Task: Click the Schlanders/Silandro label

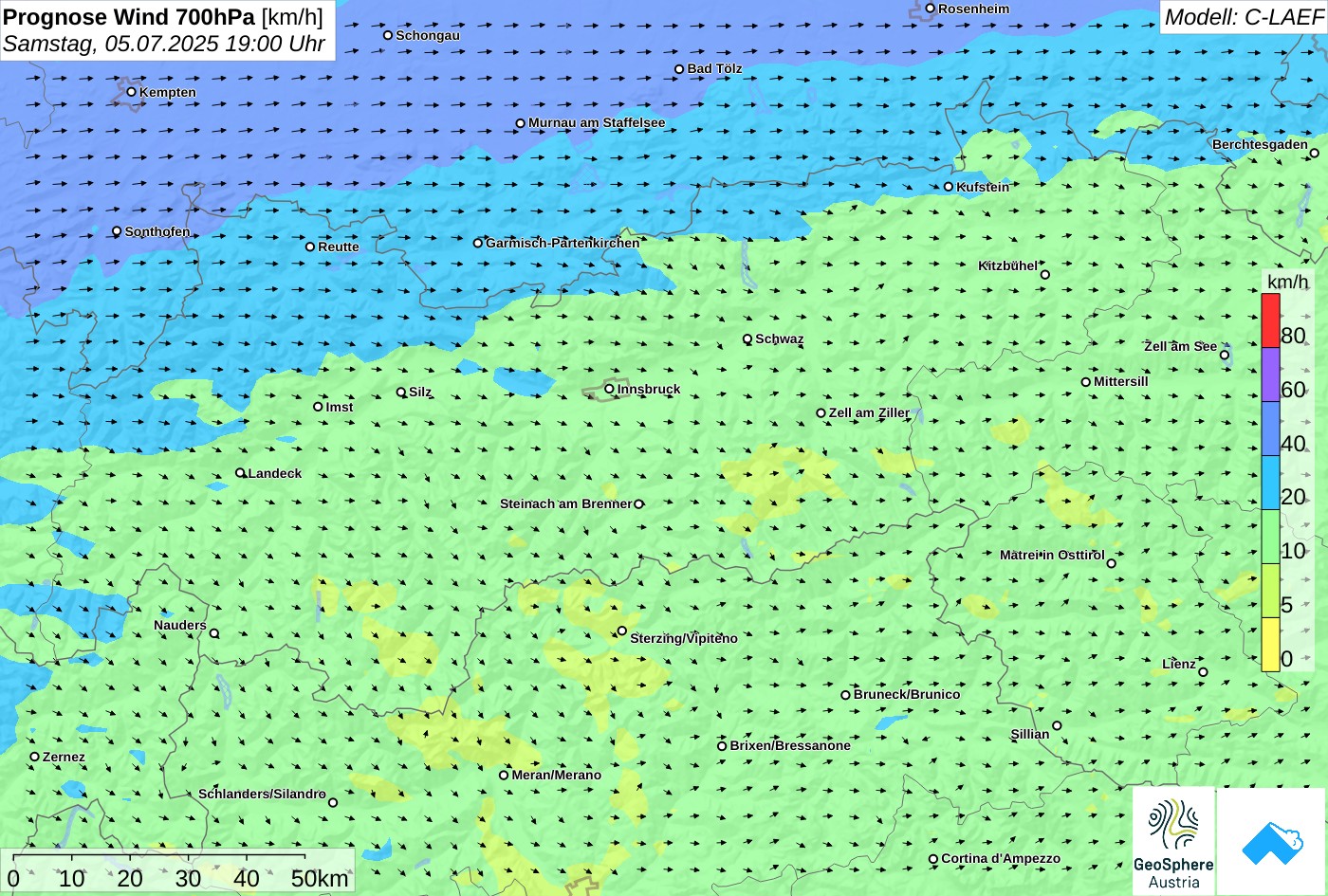Action: 262,794
